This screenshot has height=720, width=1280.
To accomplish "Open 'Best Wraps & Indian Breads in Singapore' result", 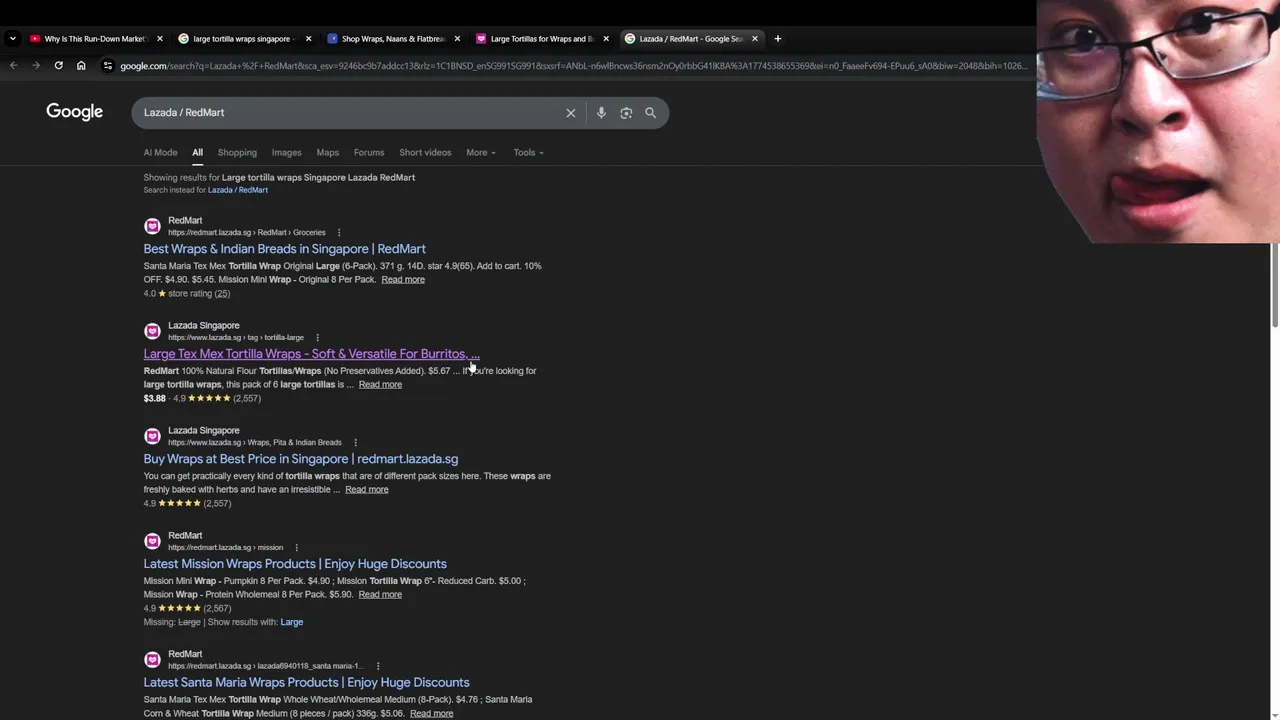I will pos(284,249).
